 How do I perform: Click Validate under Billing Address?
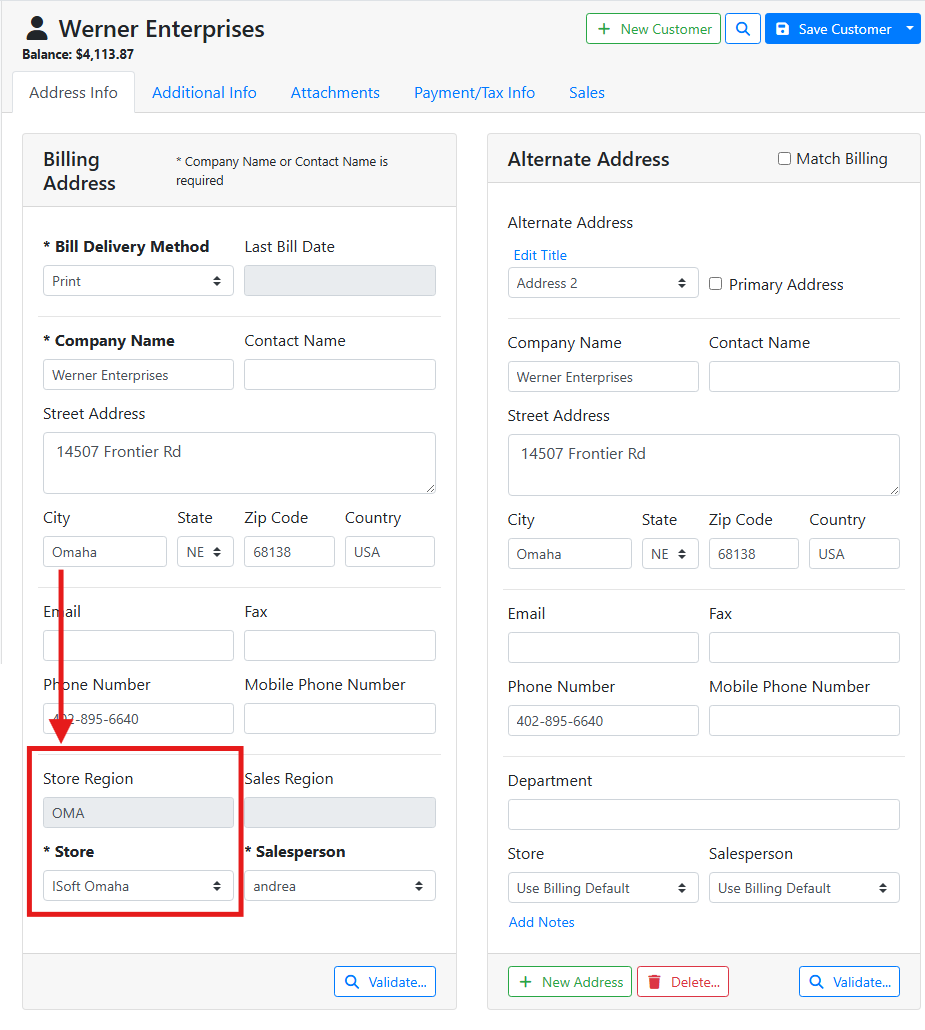[x=385, y=982]
